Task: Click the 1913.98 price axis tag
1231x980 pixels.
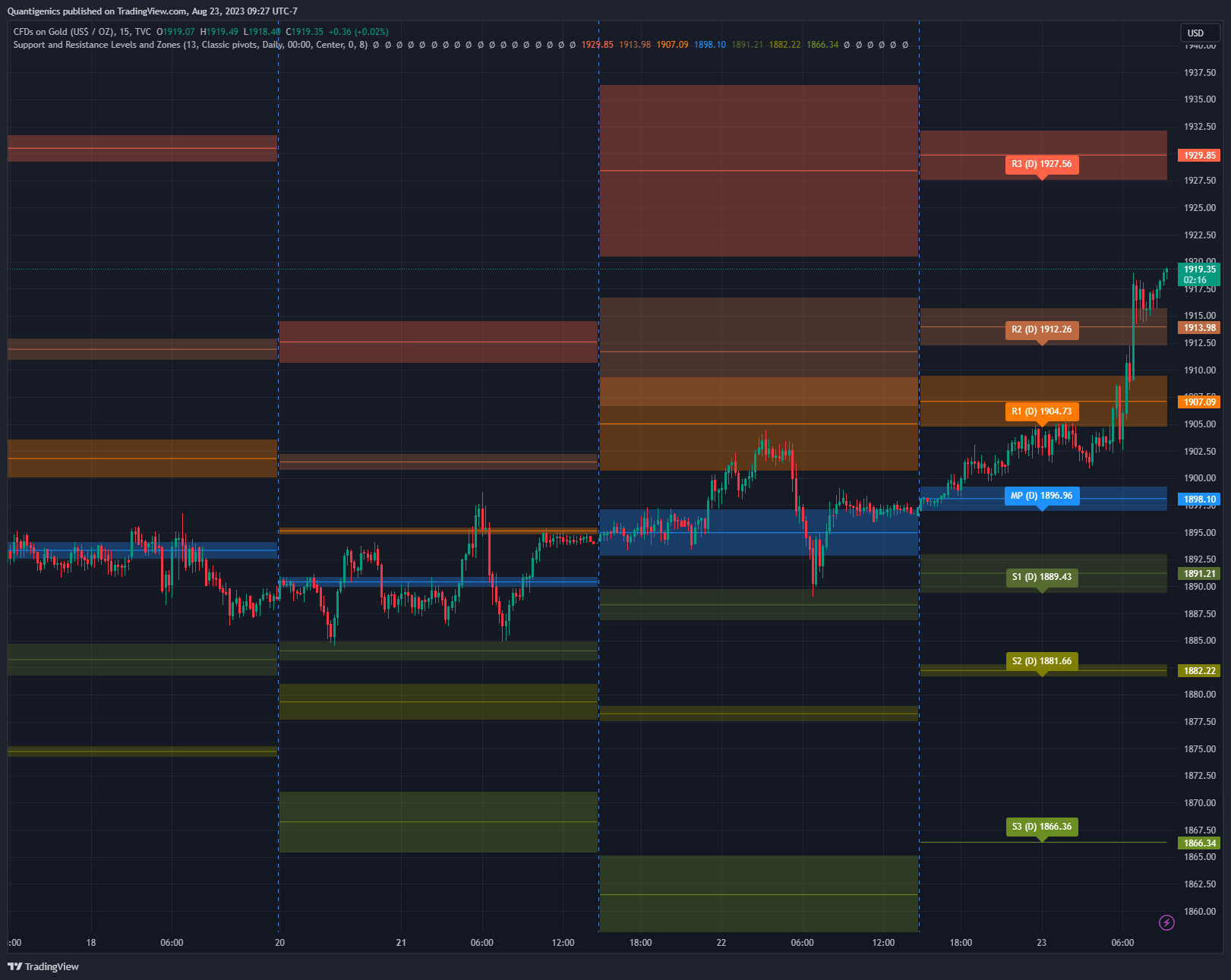Action: pos(1199,328)
